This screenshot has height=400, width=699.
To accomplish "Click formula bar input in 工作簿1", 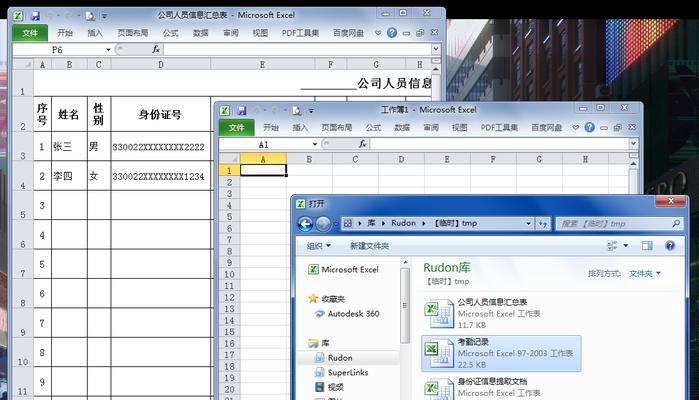I will point(499,144).
